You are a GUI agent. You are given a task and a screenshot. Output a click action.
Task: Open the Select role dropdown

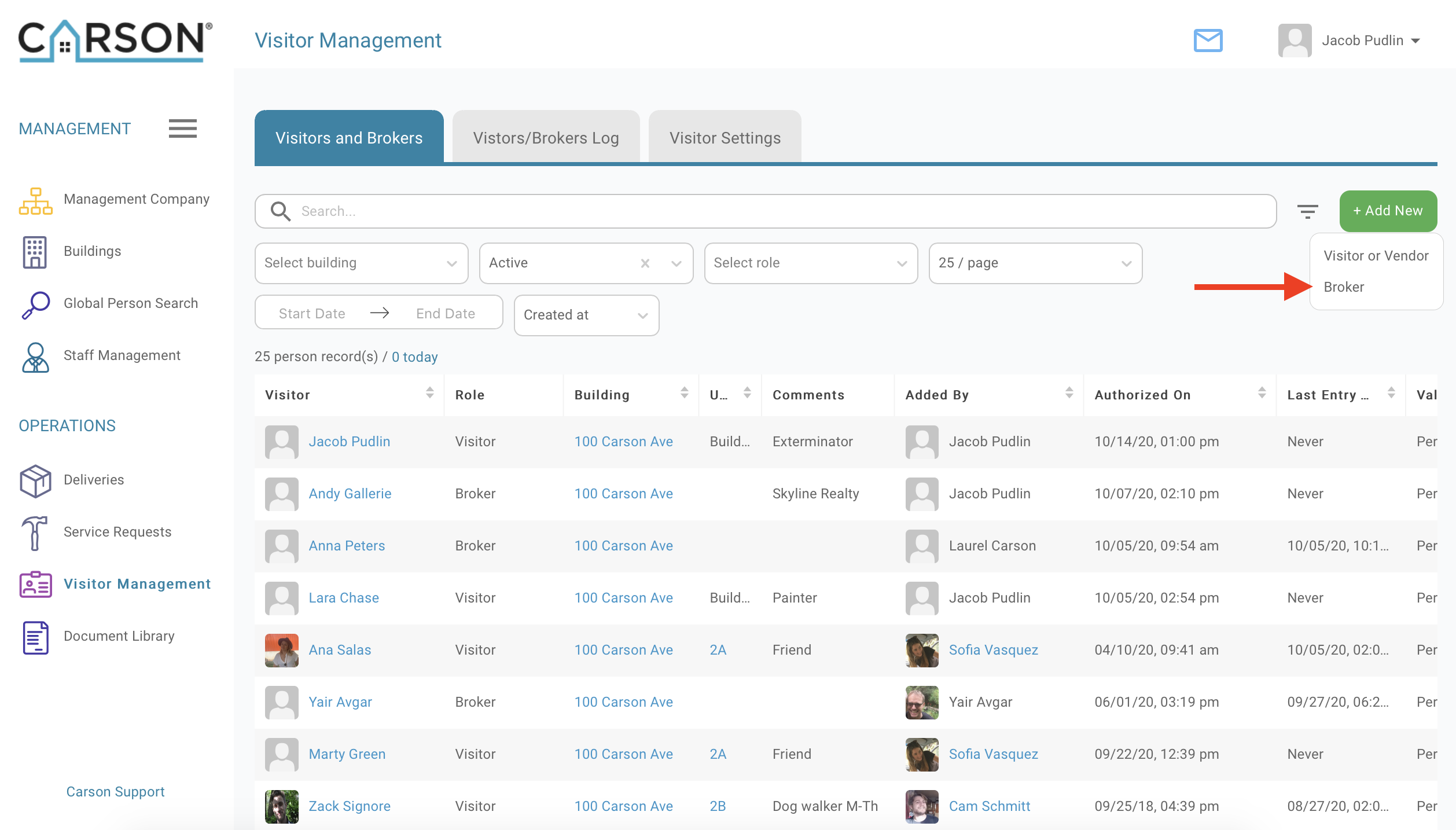[810, 263]
